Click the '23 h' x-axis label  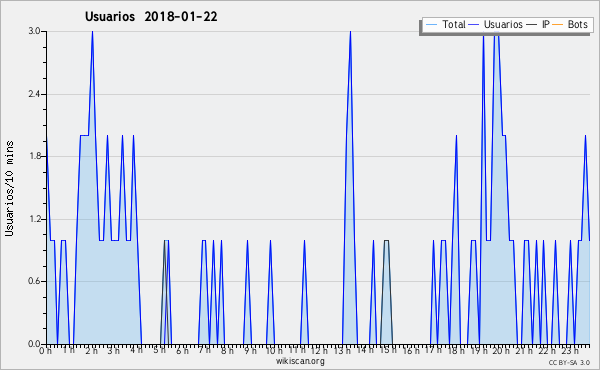click(569, 351)
